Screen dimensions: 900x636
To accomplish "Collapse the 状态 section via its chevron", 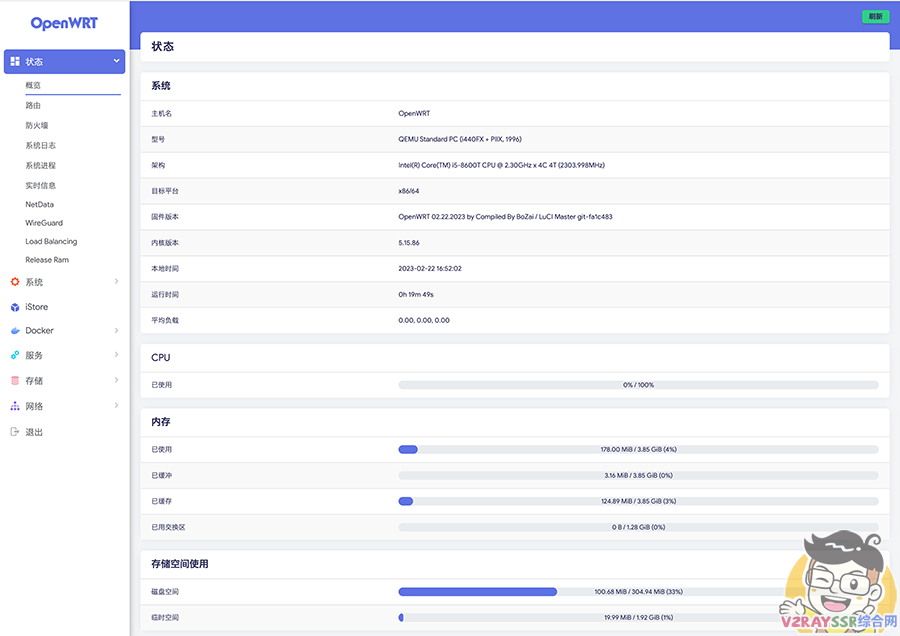I will tap(117, 61).
